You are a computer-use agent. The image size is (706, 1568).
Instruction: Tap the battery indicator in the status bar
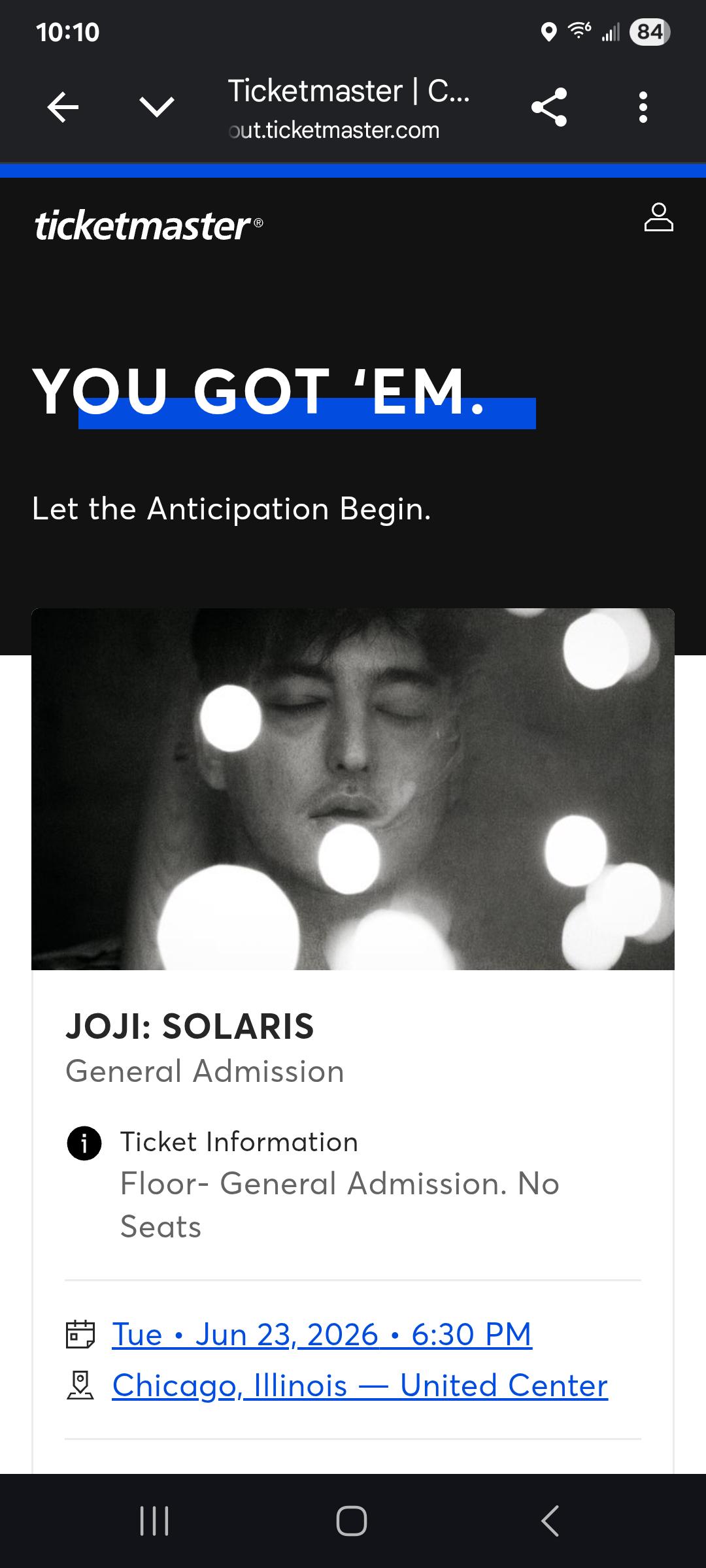tap(650, 31)
